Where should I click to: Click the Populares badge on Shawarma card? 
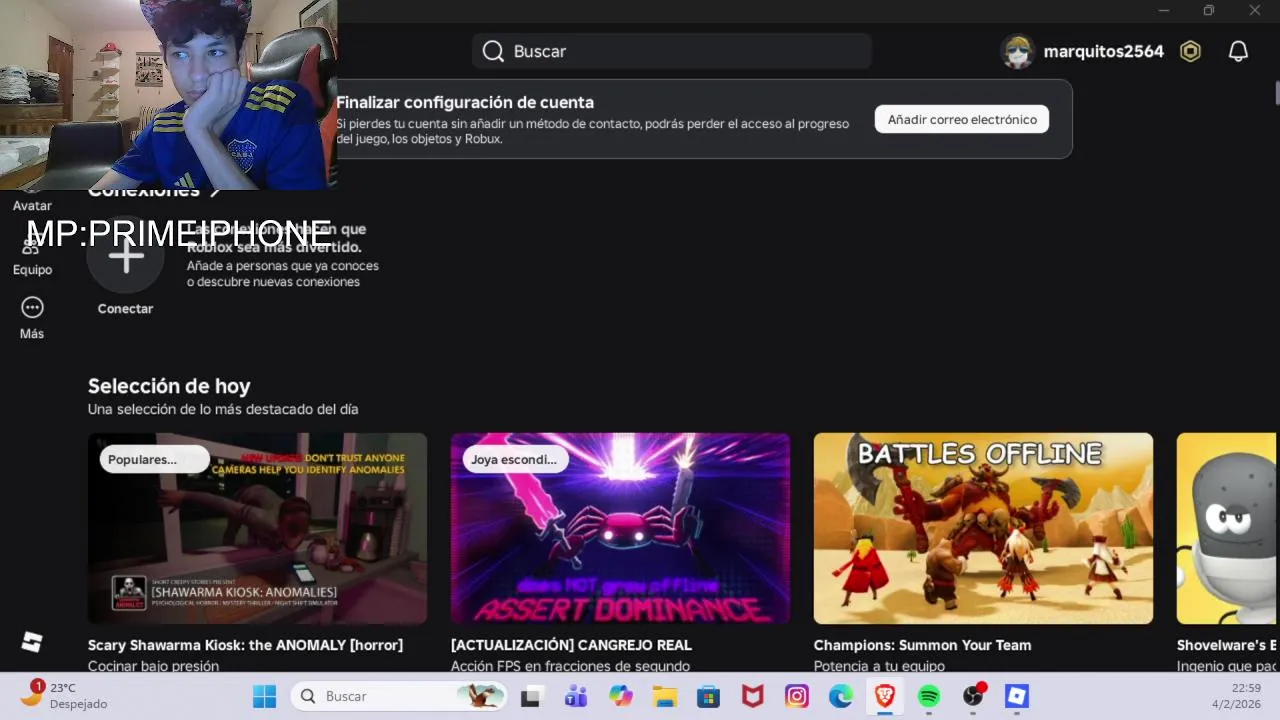[x=154, y=459]
